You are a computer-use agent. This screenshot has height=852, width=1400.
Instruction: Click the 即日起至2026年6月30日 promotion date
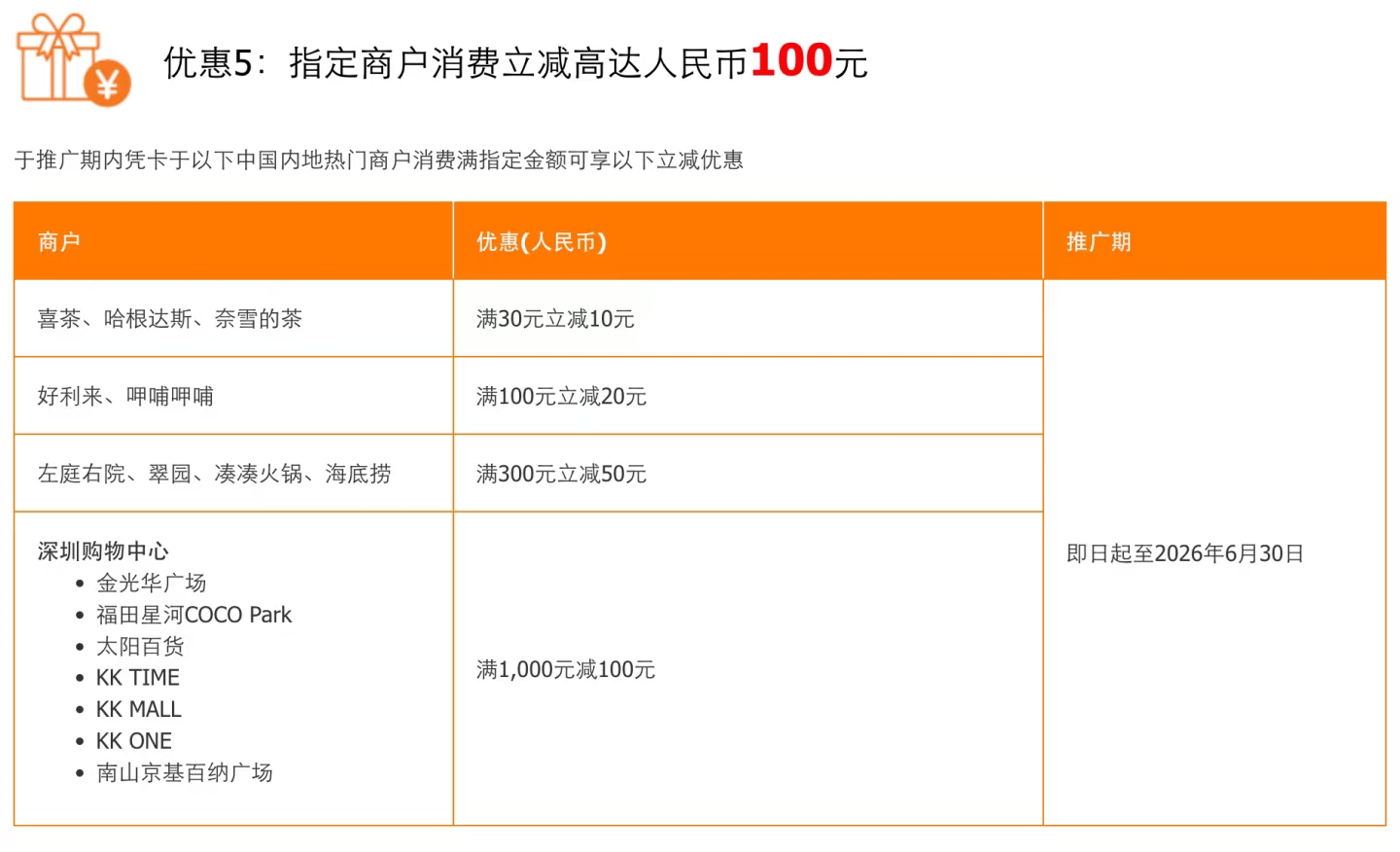(1185, 553)
